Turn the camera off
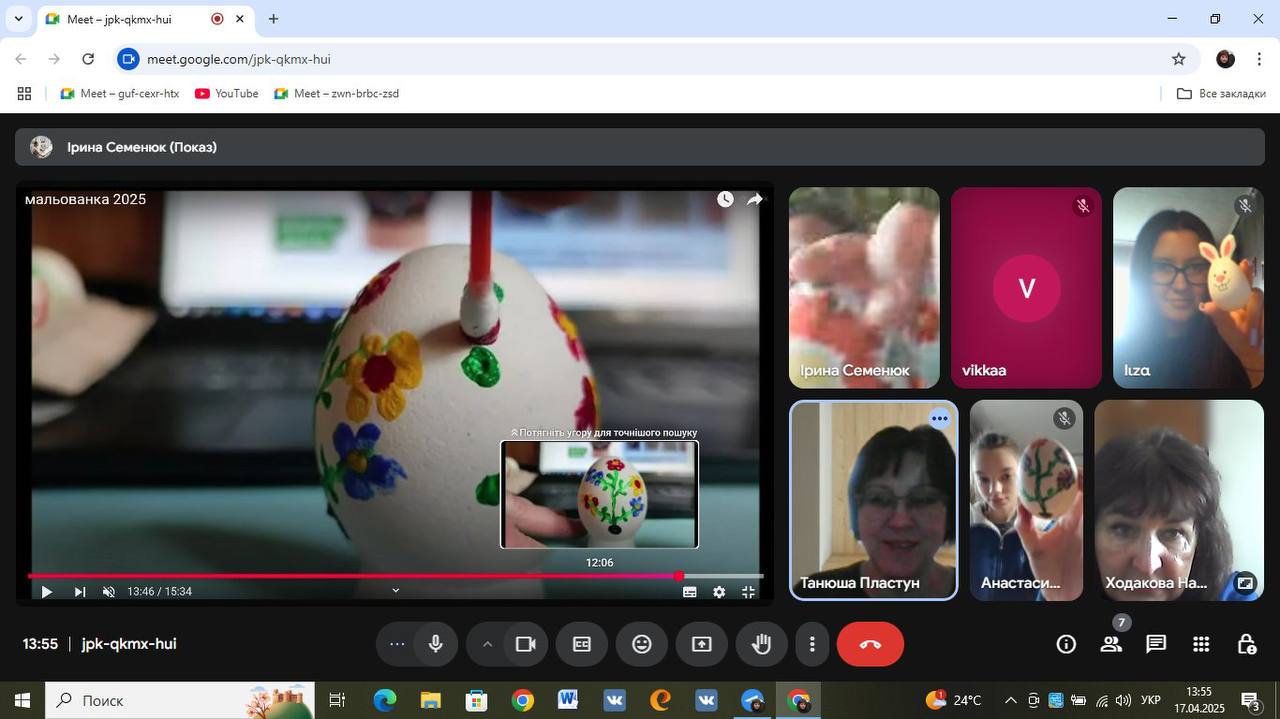 pos(525,644)
